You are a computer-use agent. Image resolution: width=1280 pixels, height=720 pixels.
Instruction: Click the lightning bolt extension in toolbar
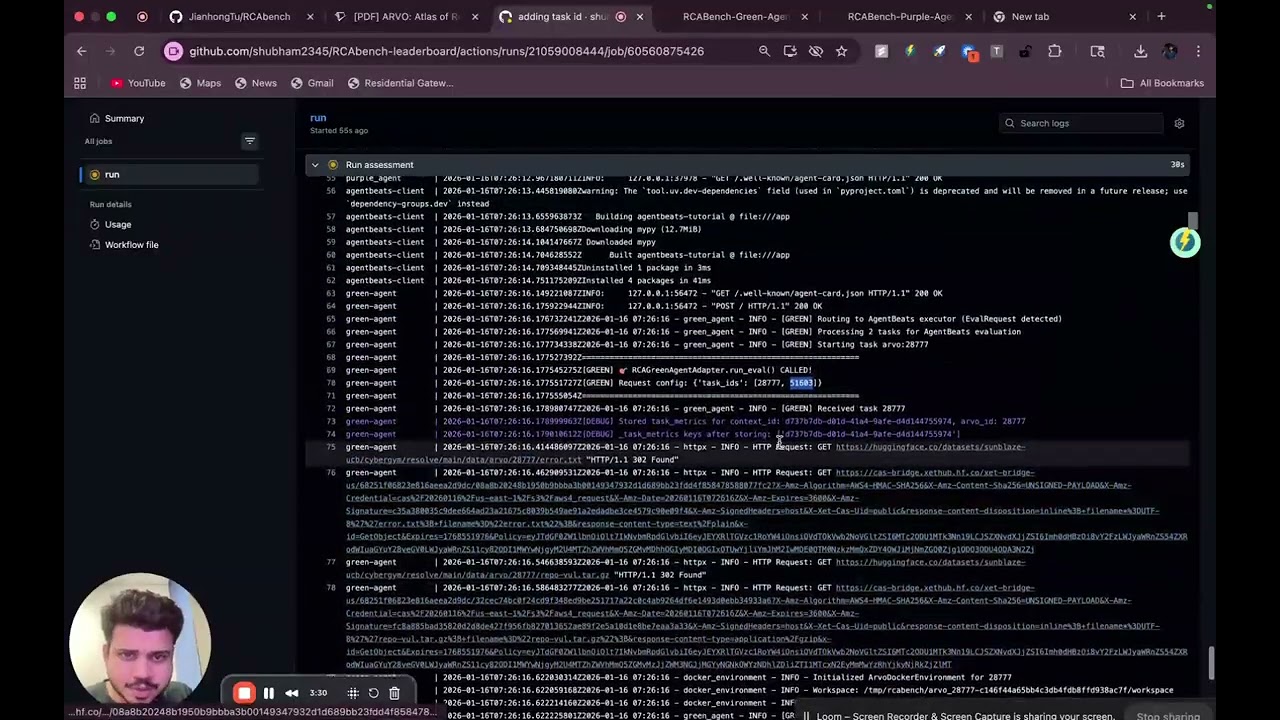point(910,51)
